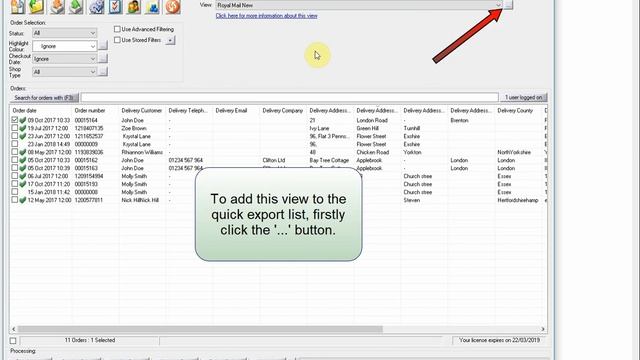Click the '11 Orders : 1 Selected' status text
The image size is (640, 360).
point(90,340)
